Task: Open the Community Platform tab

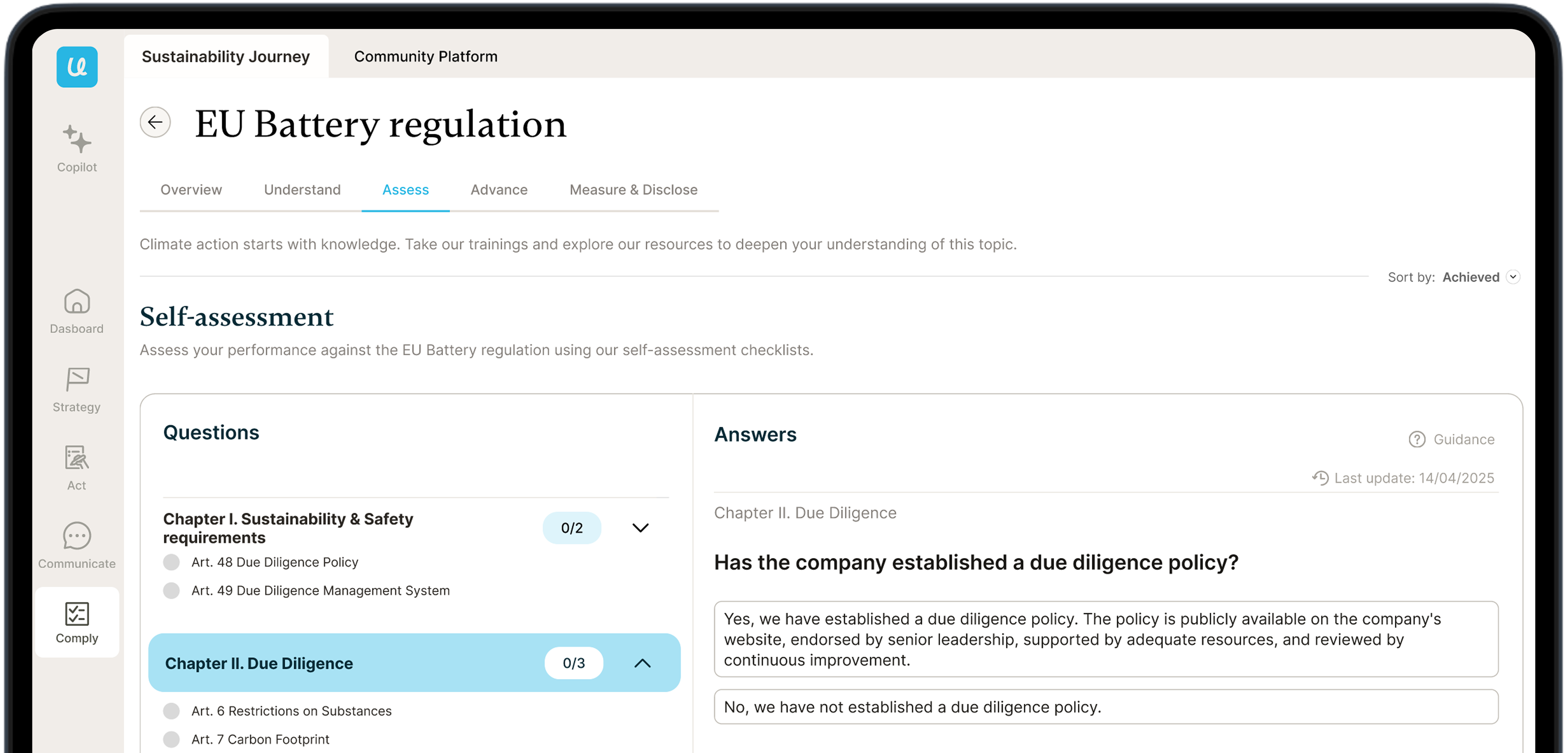Action: 425,57
